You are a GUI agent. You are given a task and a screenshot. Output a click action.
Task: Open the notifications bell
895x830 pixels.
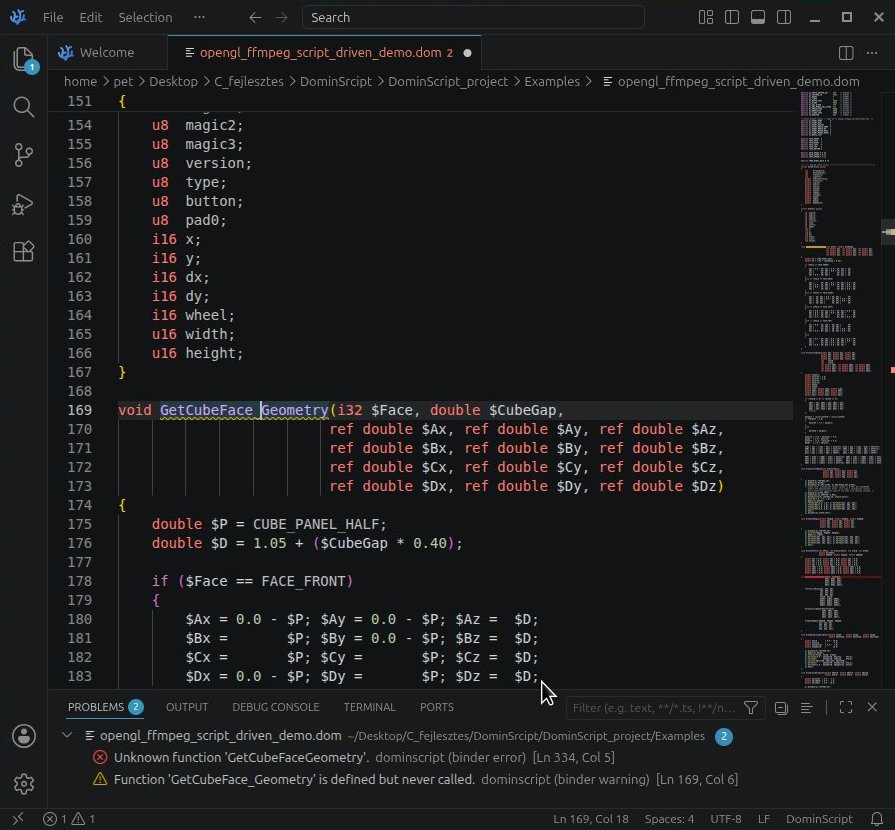pyautogui.click(x=877, y=819)
